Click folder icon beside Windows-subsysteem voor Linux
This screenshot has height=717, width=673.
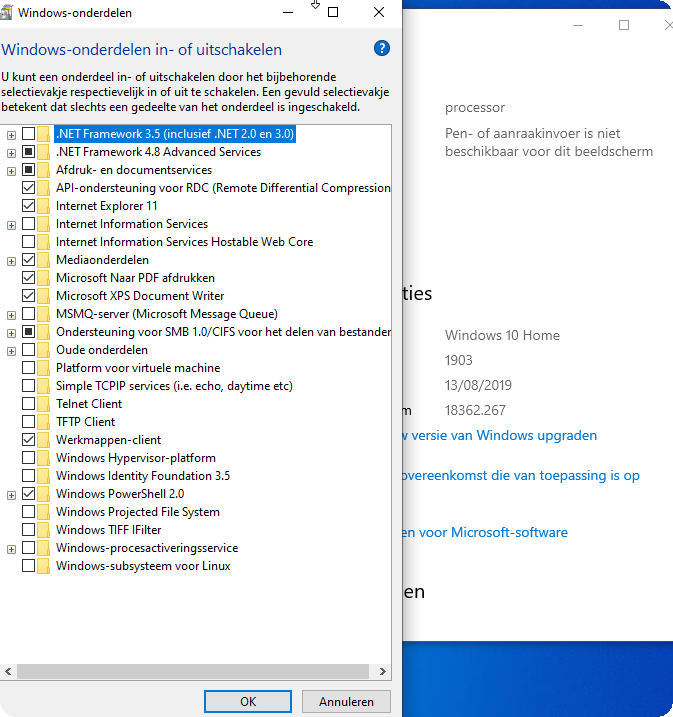click(x=44, y=566)
